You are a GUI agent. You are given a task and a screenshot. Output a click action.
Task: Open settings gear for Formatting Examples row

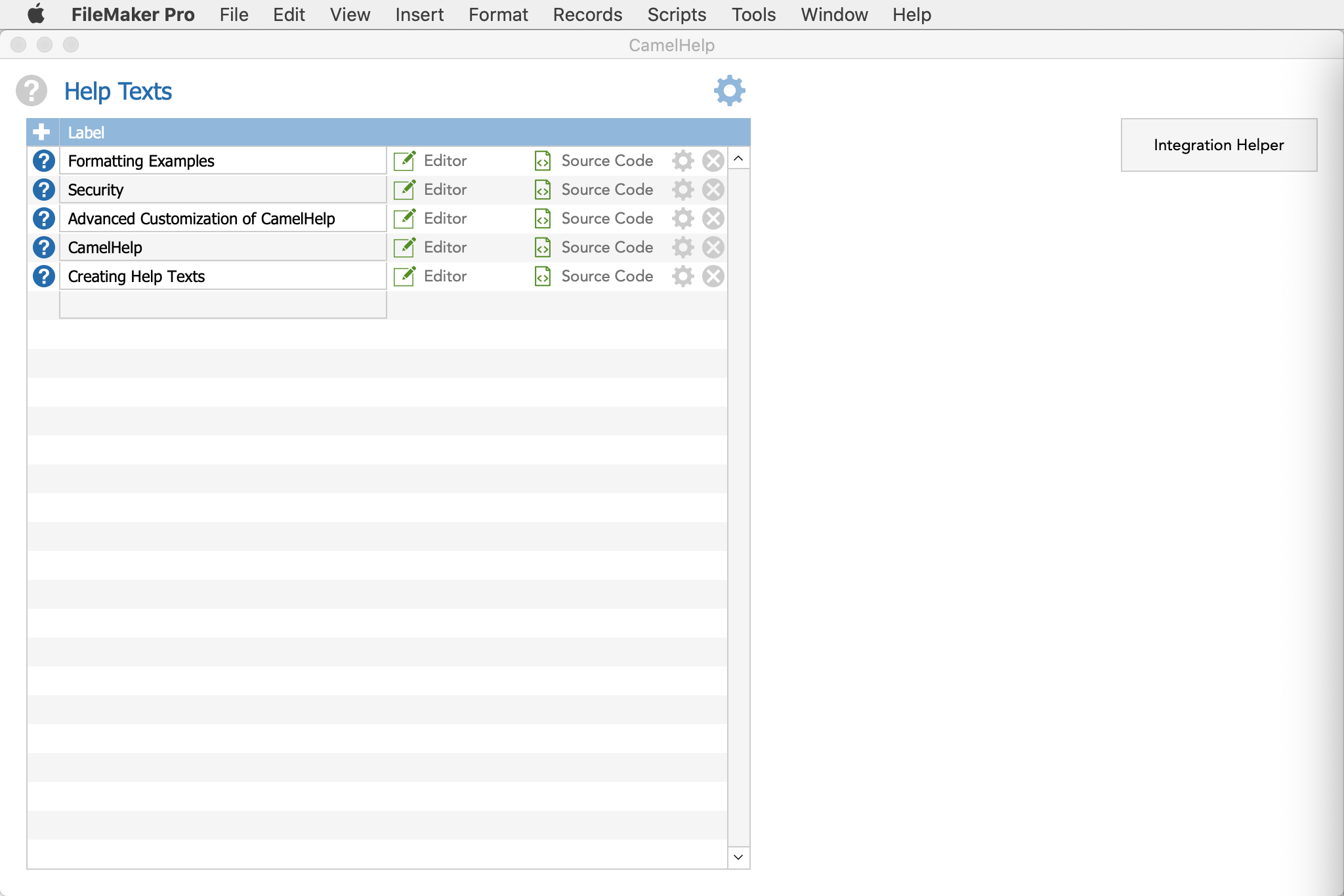coord(683,161)
